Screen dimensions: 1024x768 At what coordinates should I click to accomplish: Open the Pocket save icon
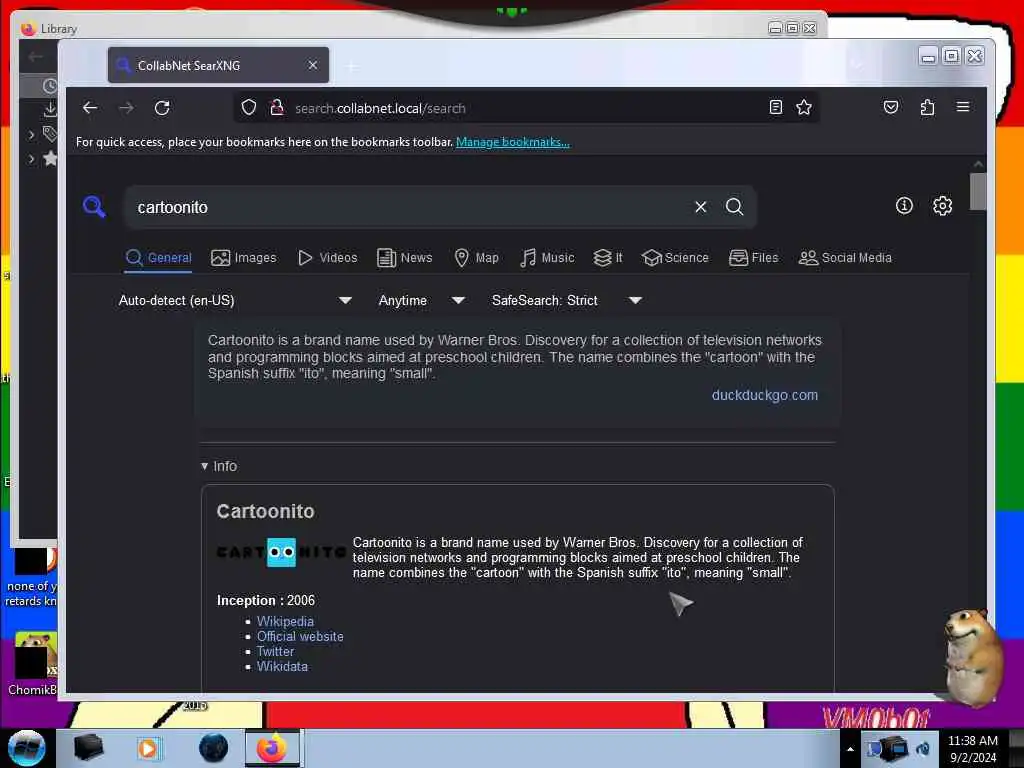pos(891,107)
